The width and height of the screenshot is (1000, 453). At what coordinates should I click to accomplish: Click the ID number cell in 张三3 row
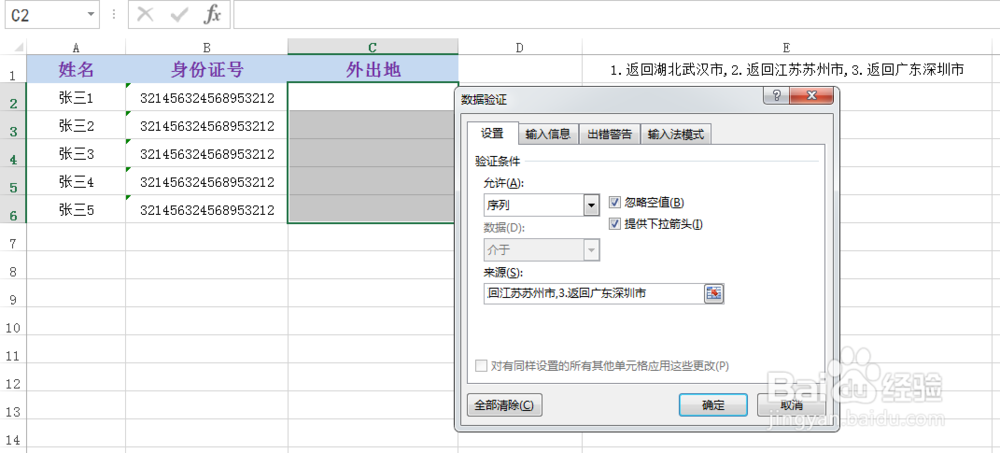(207, 154)
